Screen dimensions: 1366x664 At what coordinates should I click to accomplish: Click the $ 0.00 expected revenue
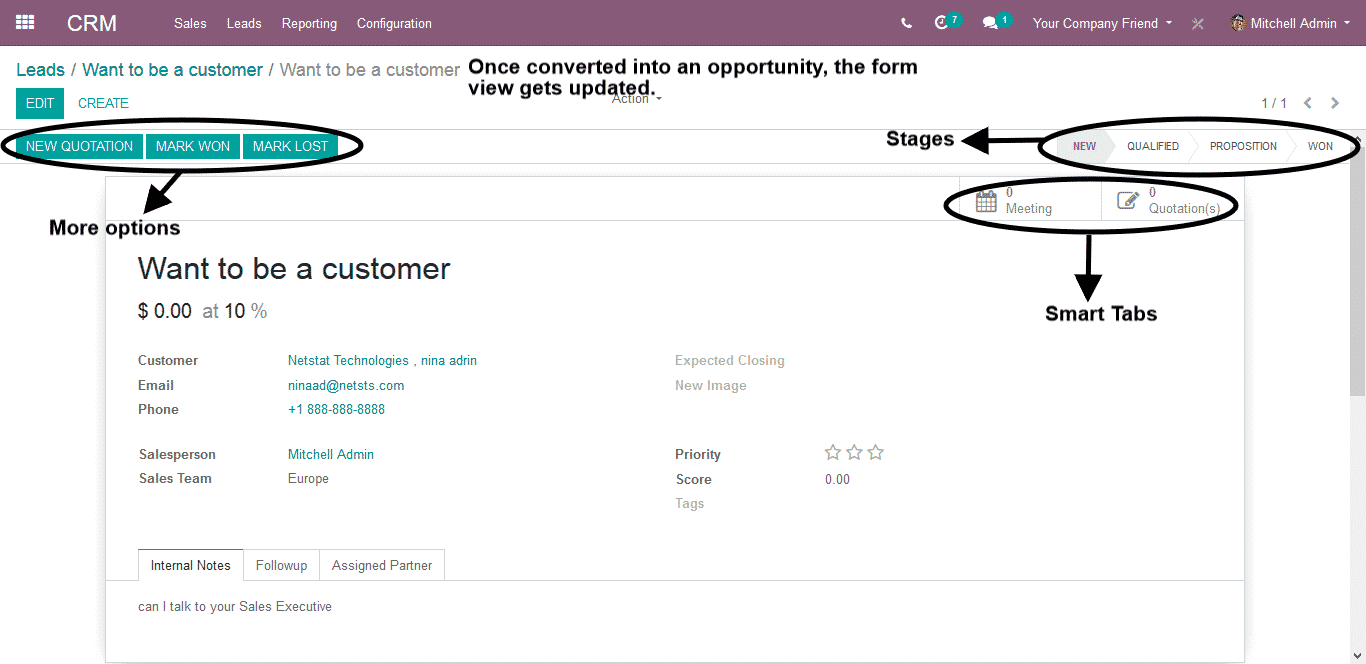pos(165,311)
